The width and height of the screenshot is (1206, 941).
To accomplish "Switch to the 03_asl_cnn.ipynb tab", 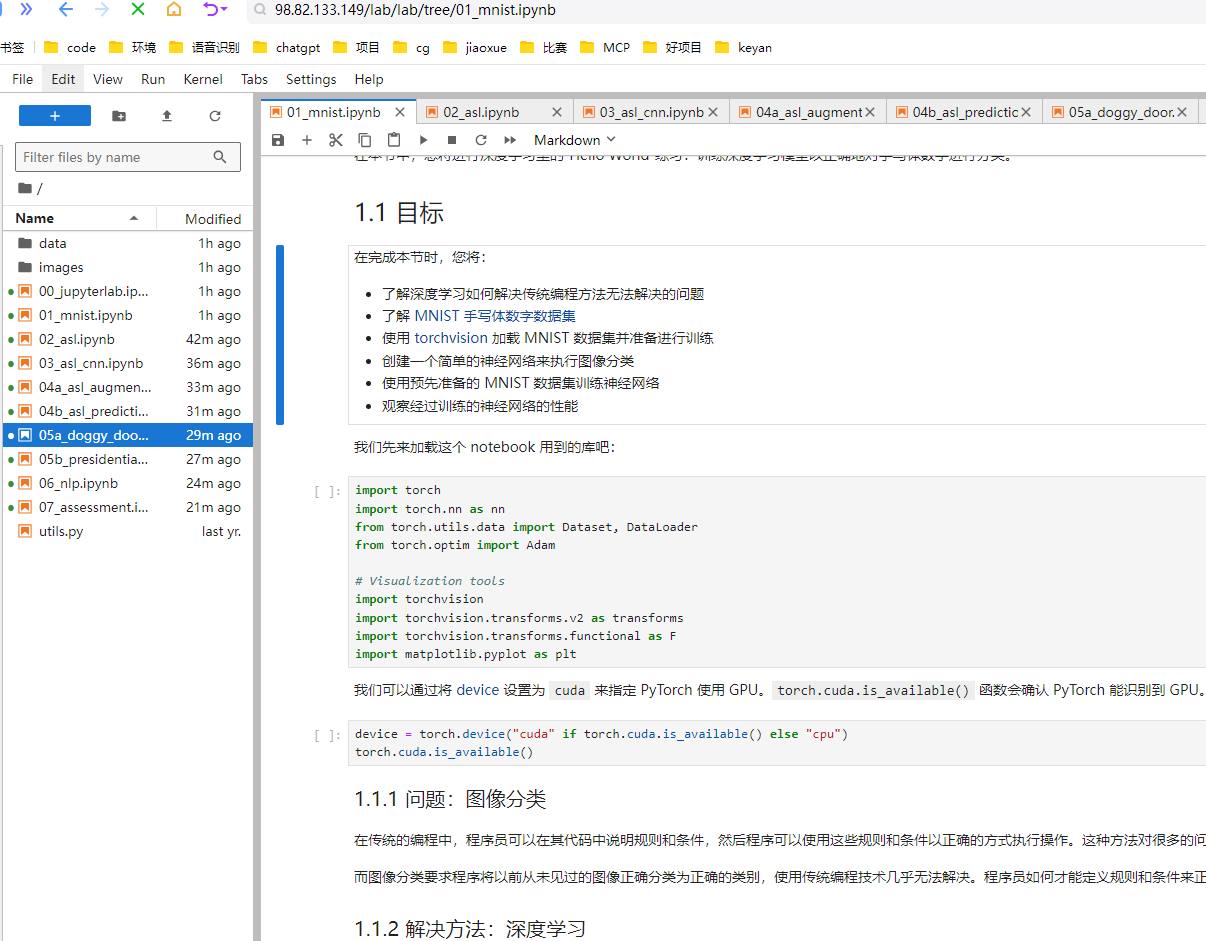I will coord(651,112).
